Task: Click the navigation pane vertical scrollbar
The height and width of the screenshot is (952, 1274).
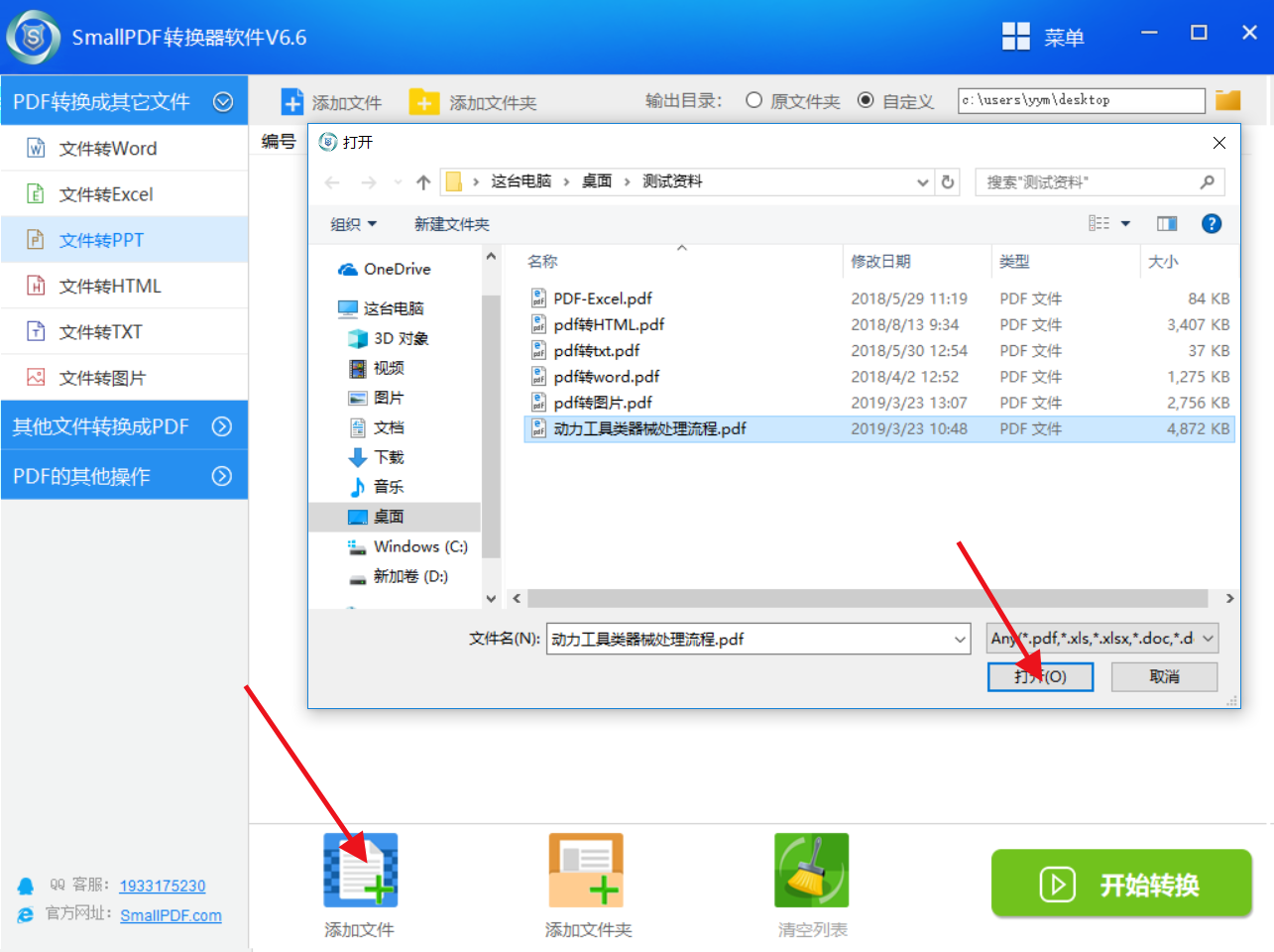Action: click(491, 426)
